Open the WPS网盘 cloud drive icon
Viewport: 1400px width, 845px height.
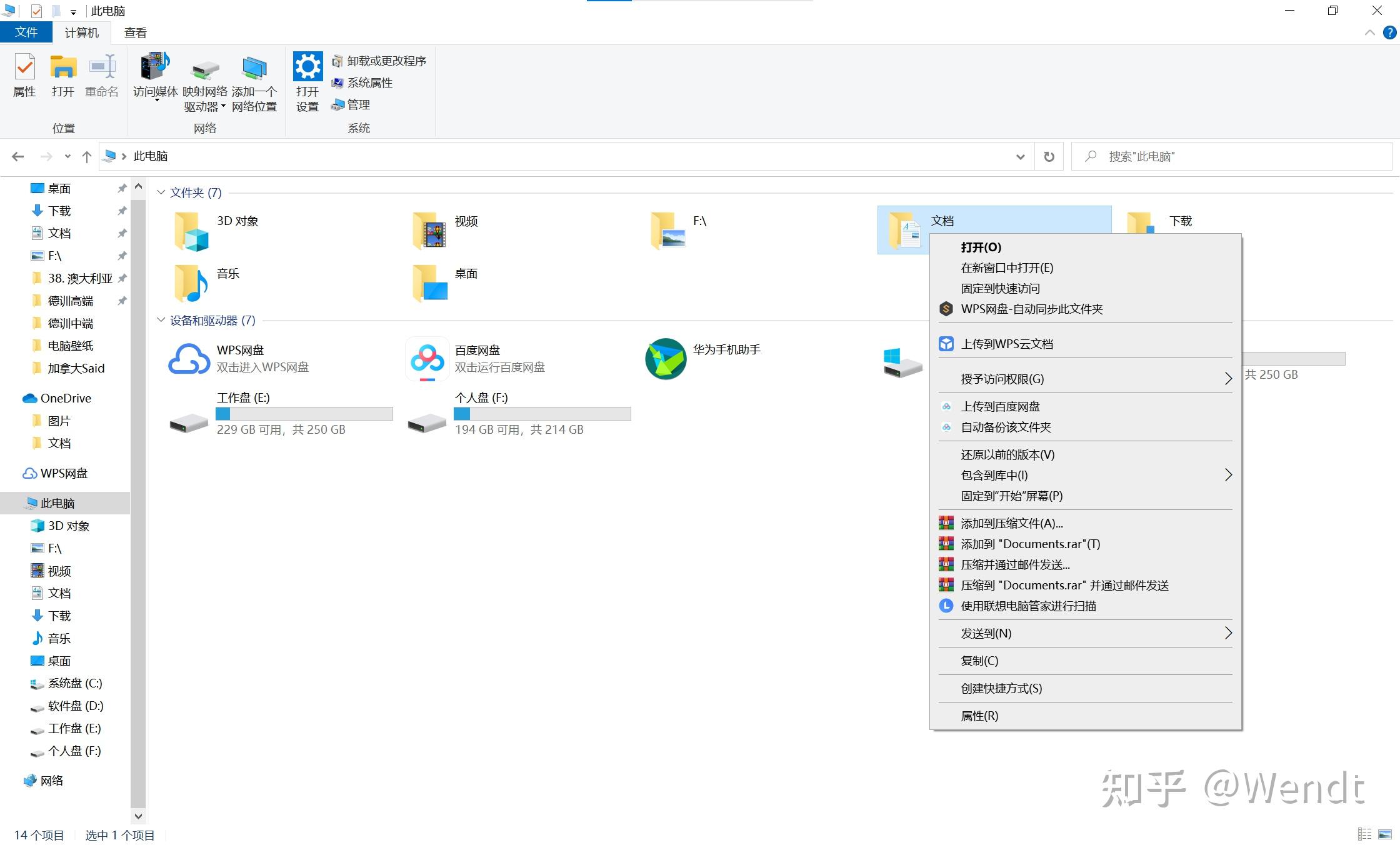click(189, 359)
